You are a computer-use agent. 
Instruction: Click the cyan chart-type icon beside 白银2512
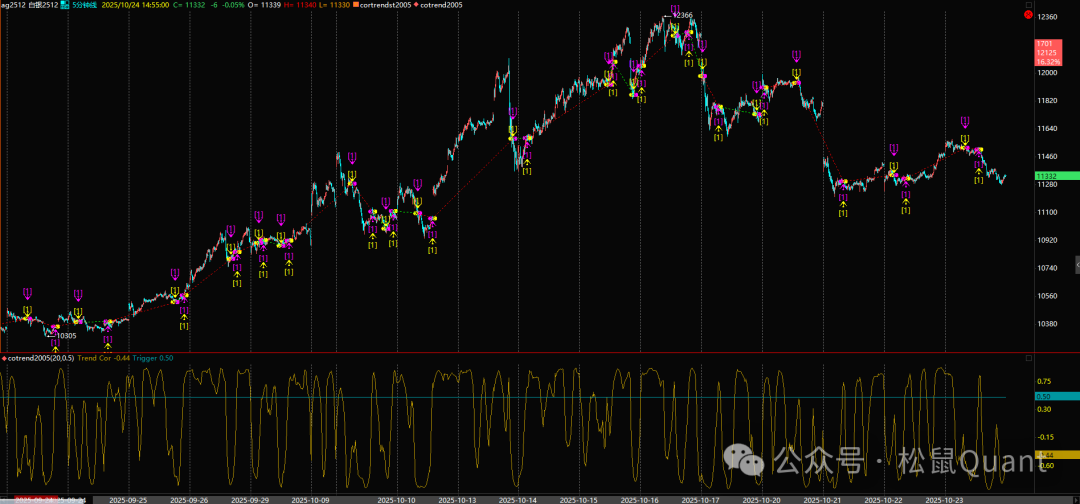point(63,5)
